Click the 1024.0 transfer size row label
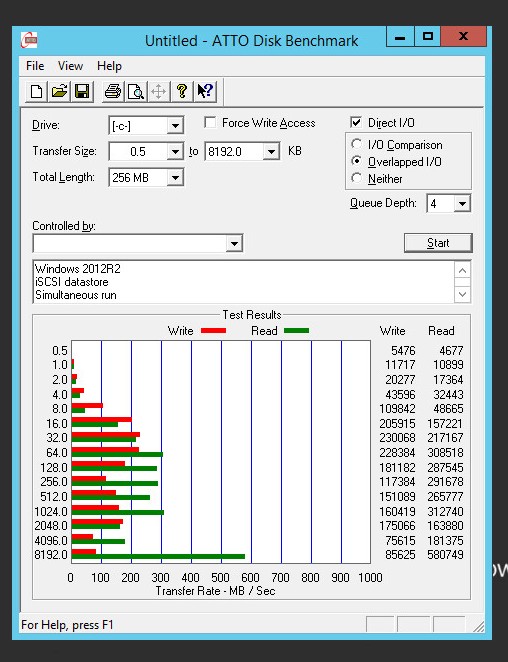The width and height of the screenshot is (508, 662). click(x=51, y=512)
